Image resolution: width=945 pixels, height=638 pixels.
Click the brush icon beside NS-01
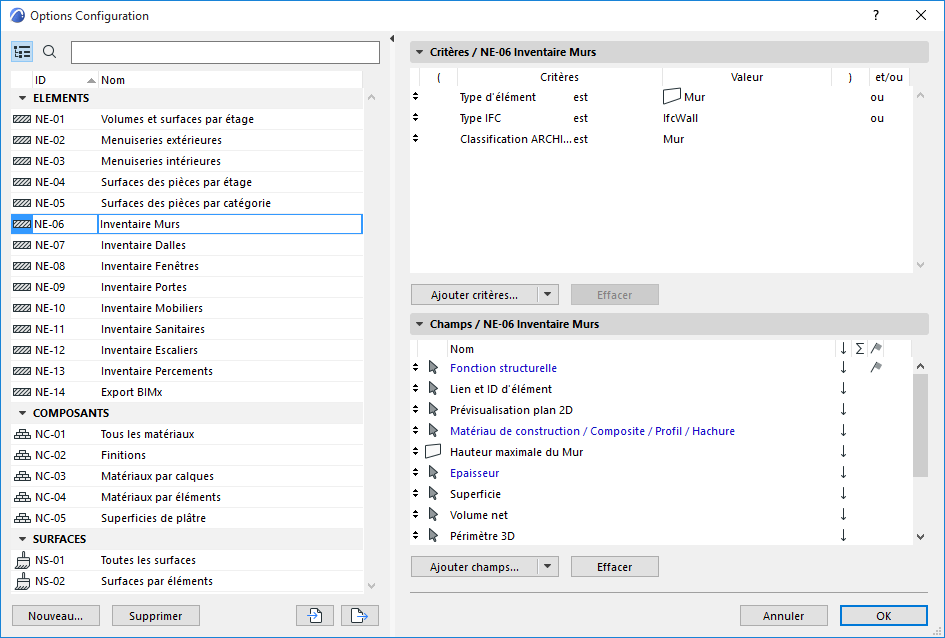22,560
